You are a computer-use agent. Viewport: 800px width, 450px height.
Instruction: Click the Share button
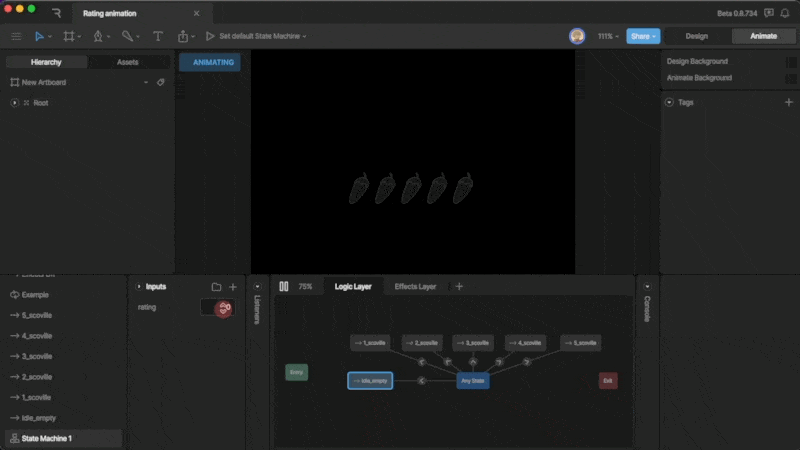pyautogui.click(x=643, y=36)
